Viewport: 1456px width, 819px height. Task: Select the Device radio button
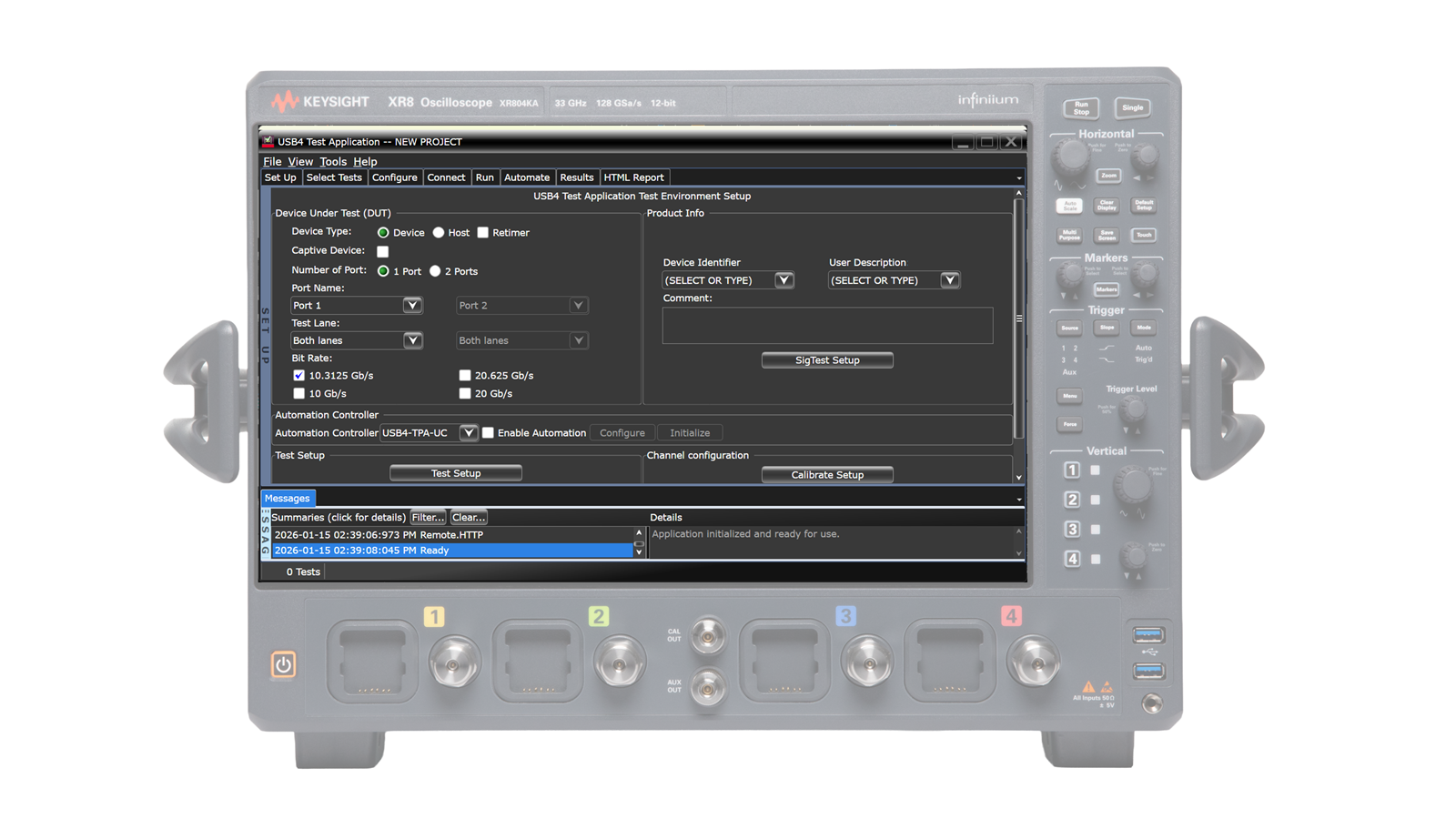tap(383, 233)
